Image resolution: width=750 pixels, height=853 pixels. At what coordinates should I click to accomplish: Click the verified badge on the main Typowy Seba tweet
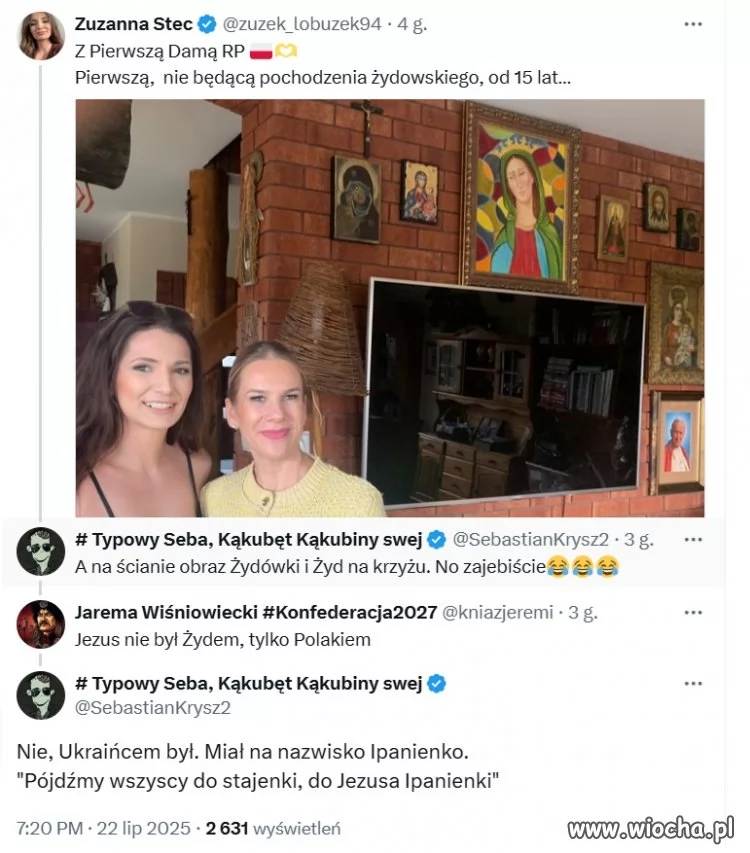[436, 684]
